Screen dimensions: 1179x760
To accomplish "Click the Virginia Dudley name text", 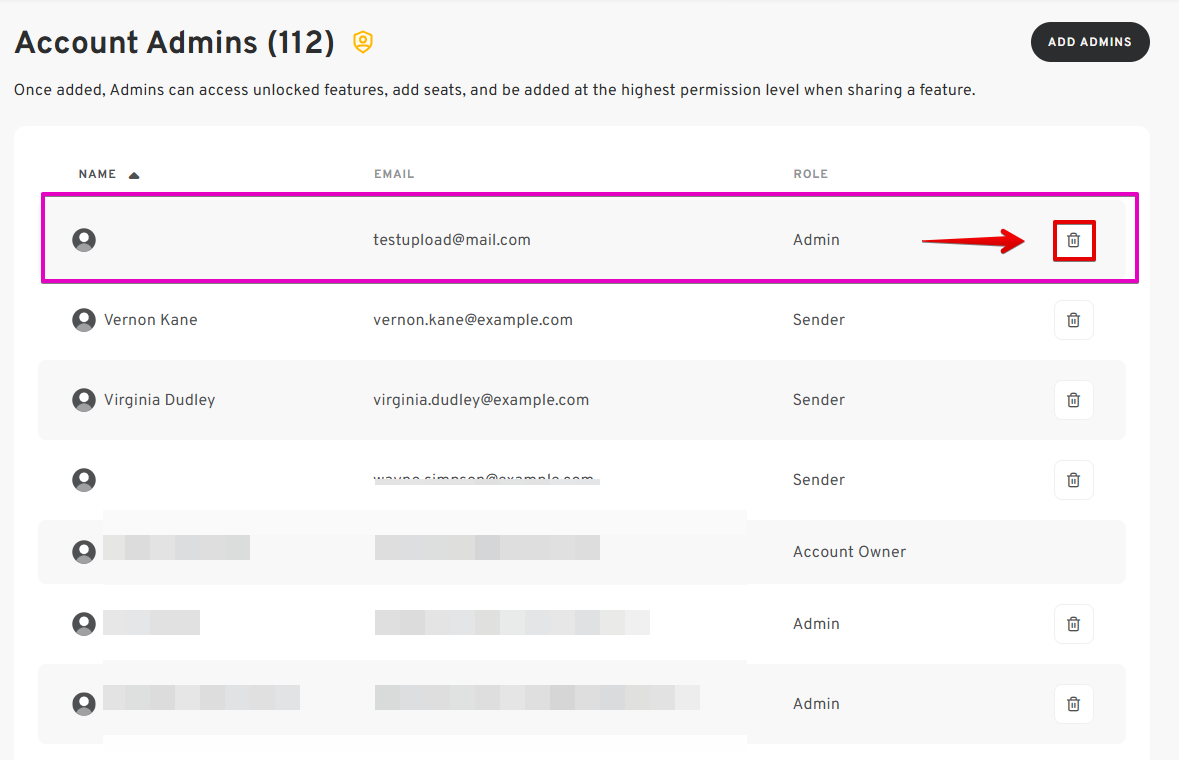I will 159,400.
